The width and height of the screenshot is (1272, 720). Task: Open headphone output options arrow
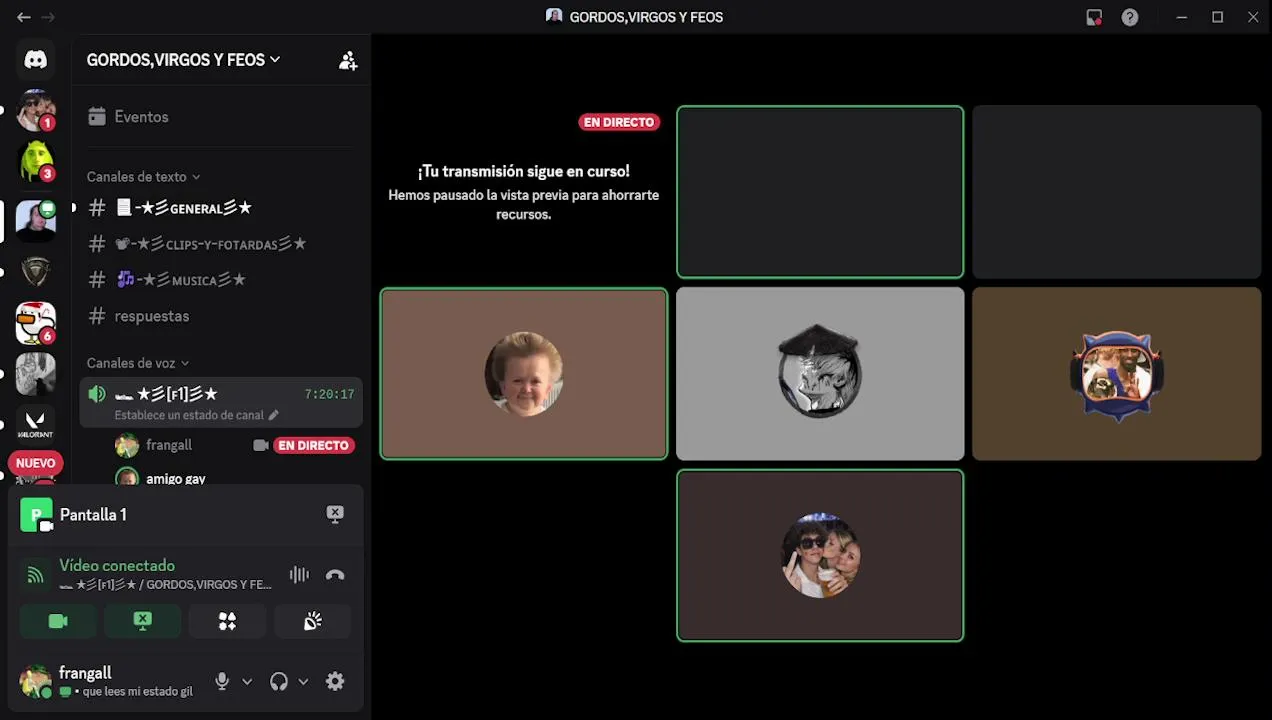pyautogui.click(x=303, y=681)
